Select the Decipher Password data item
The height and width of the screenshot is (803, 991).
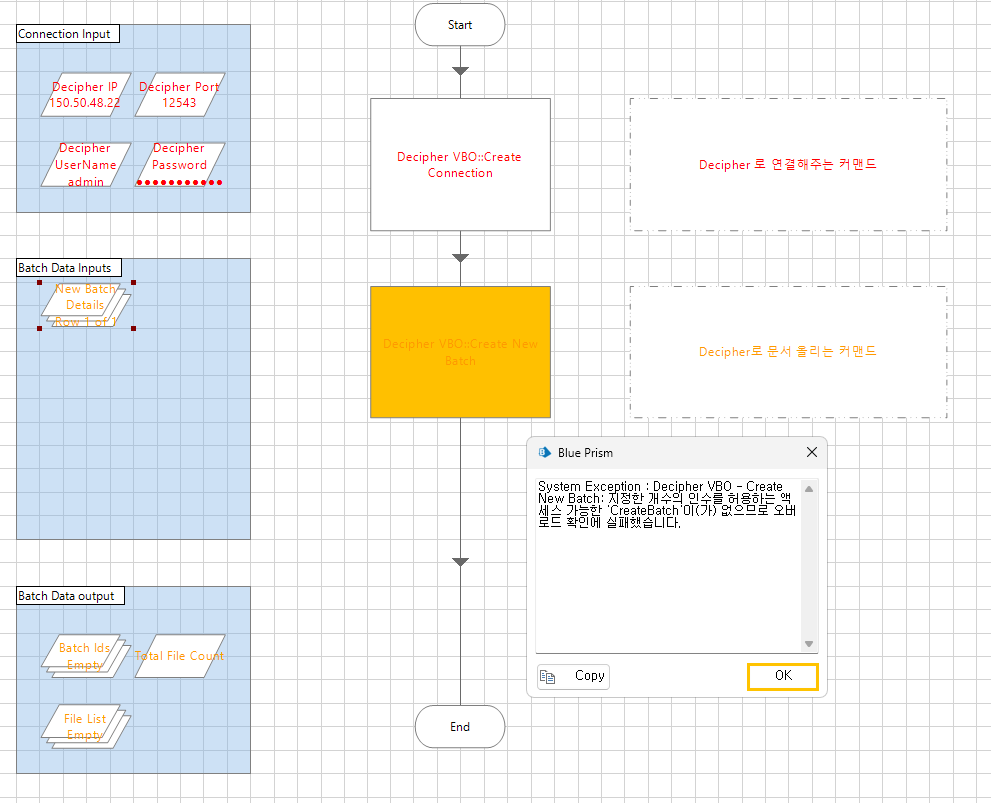coord(179,164)
